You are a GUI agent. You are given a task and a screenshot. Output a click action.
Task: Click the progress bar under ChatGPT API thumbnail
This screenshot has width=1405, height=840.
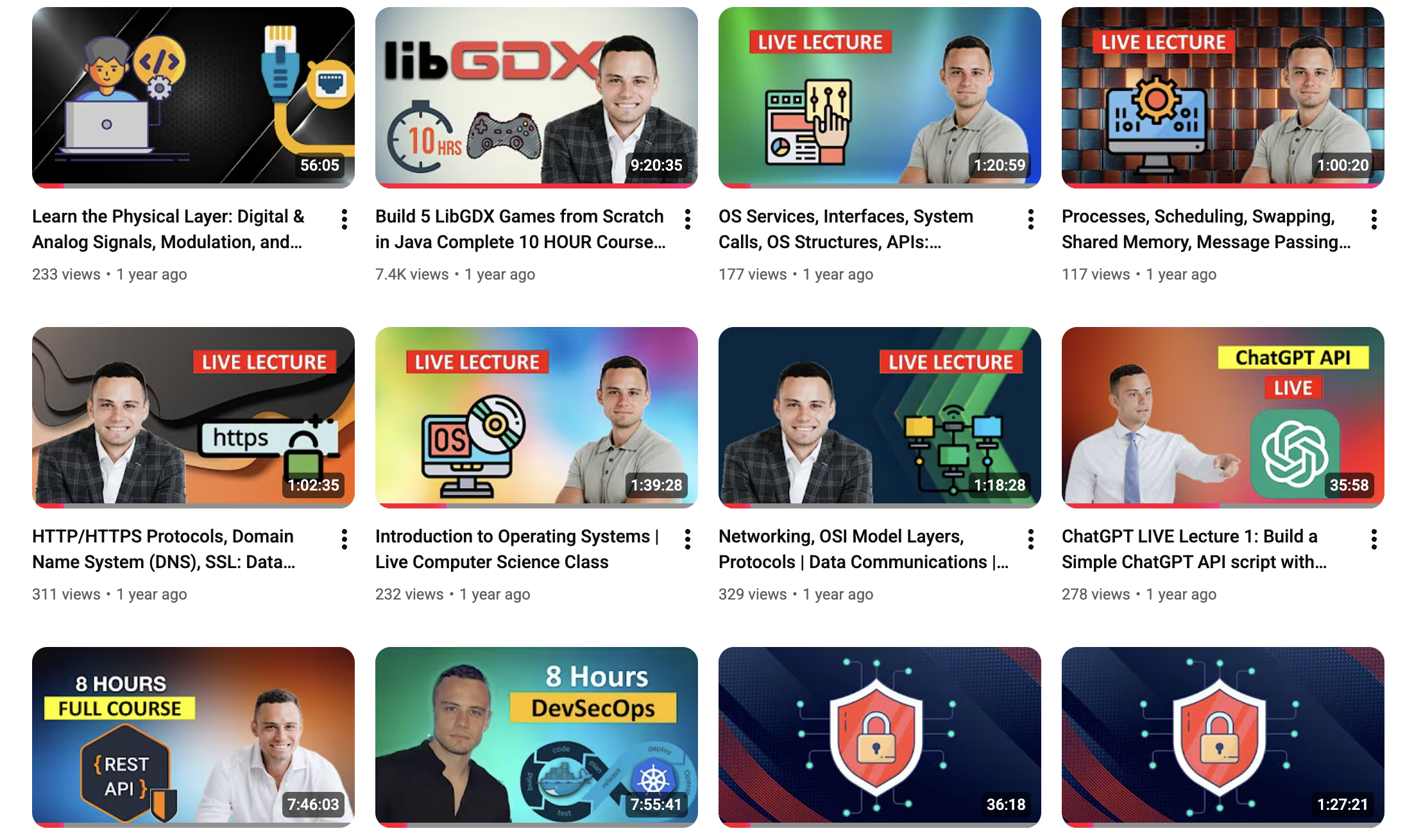[x=1223, y=506]
